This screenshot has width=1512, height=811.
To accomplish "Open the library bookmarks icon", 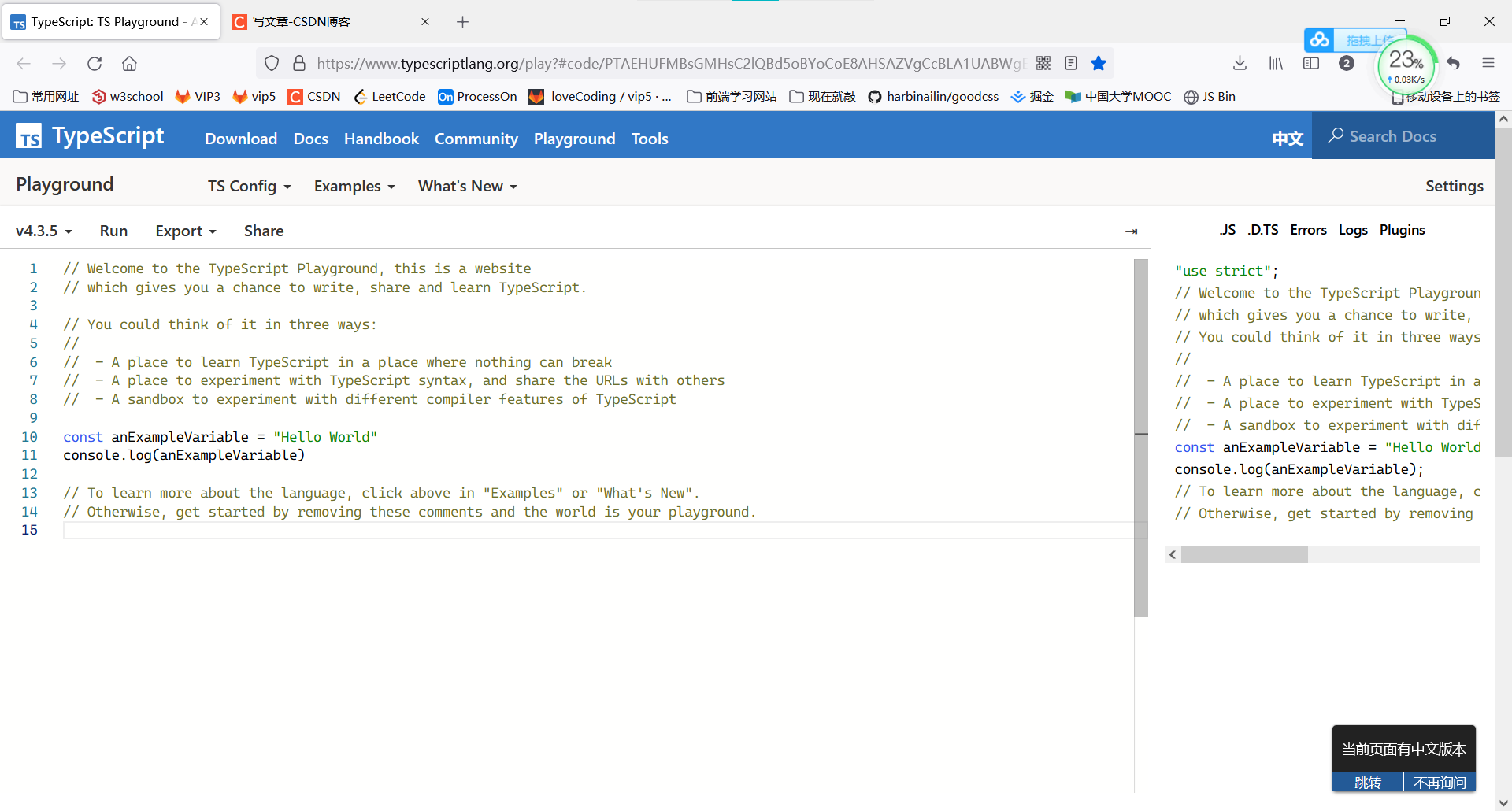I will tap(1276, 64).
